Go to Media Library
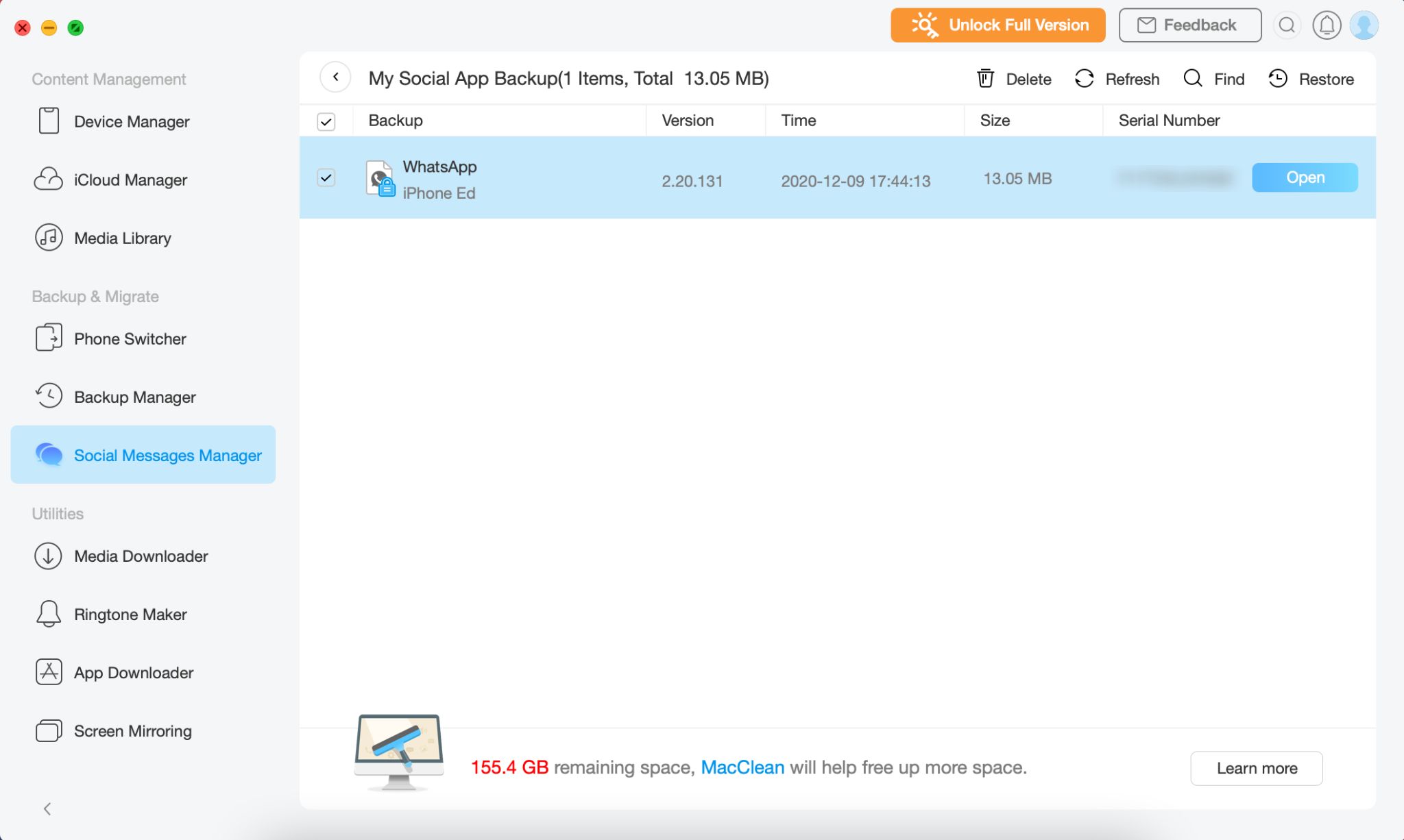Viewport: 1404px width, 840px height. (x=103, y=238)
